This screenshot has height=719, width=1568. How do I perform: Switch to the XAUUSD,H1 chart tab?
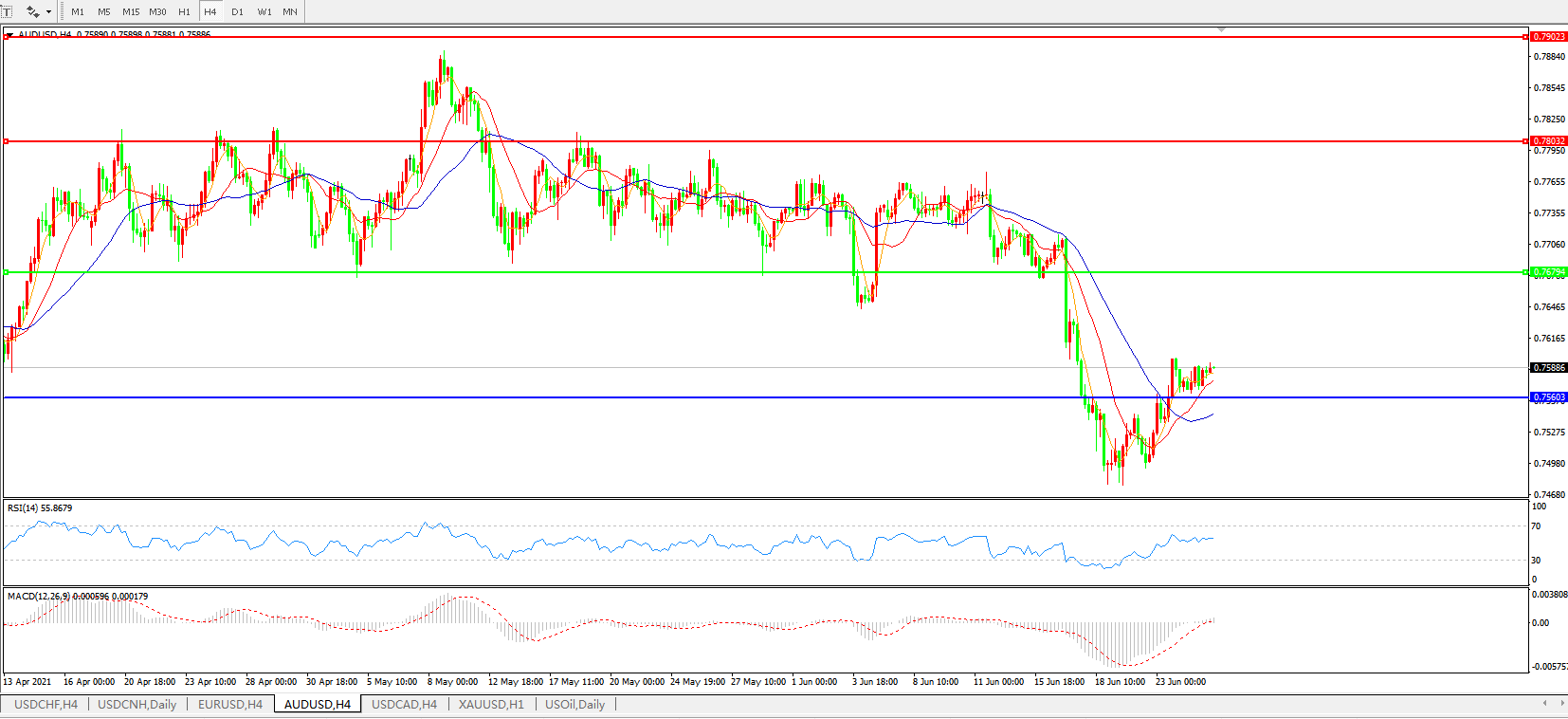(x=491, y=705)
